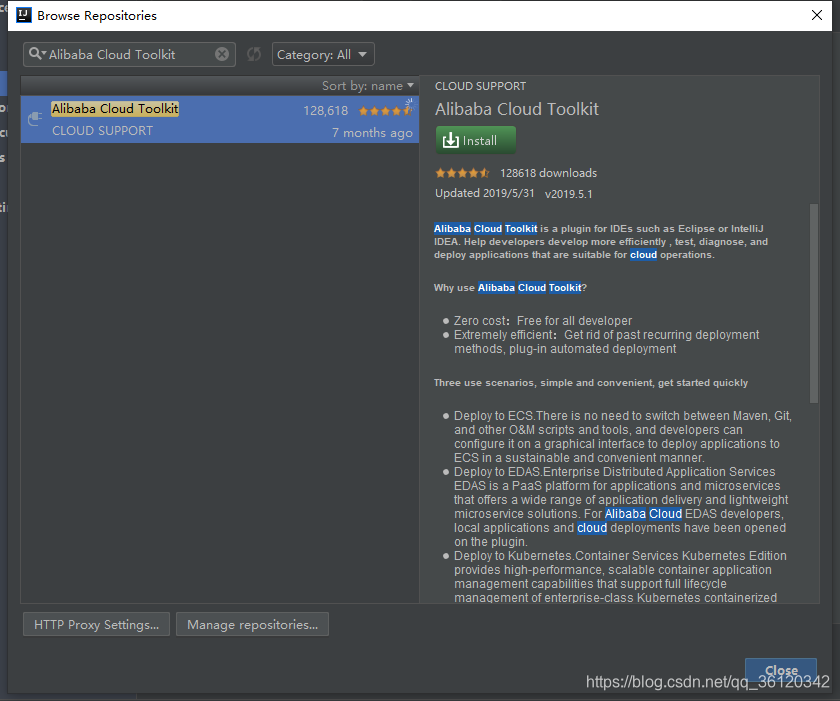This screenshot has width=840, height=701.
Task: Click the IntelliJ logo in the dialog titlebar
Action: (x=24, y=15)
